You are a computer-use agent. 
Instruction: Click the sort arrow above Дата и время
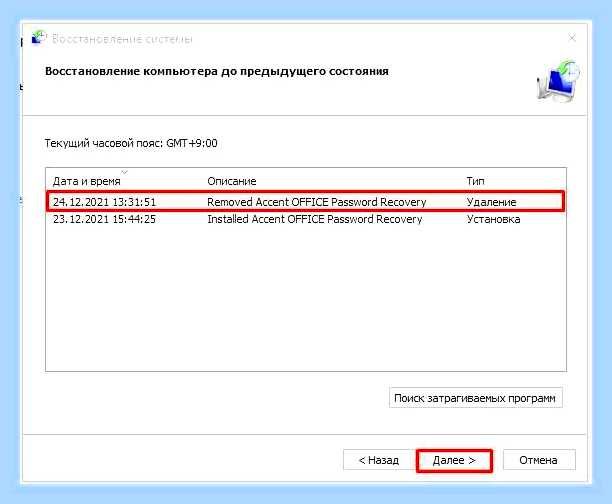pyautogui.click(x=125, y=172)
